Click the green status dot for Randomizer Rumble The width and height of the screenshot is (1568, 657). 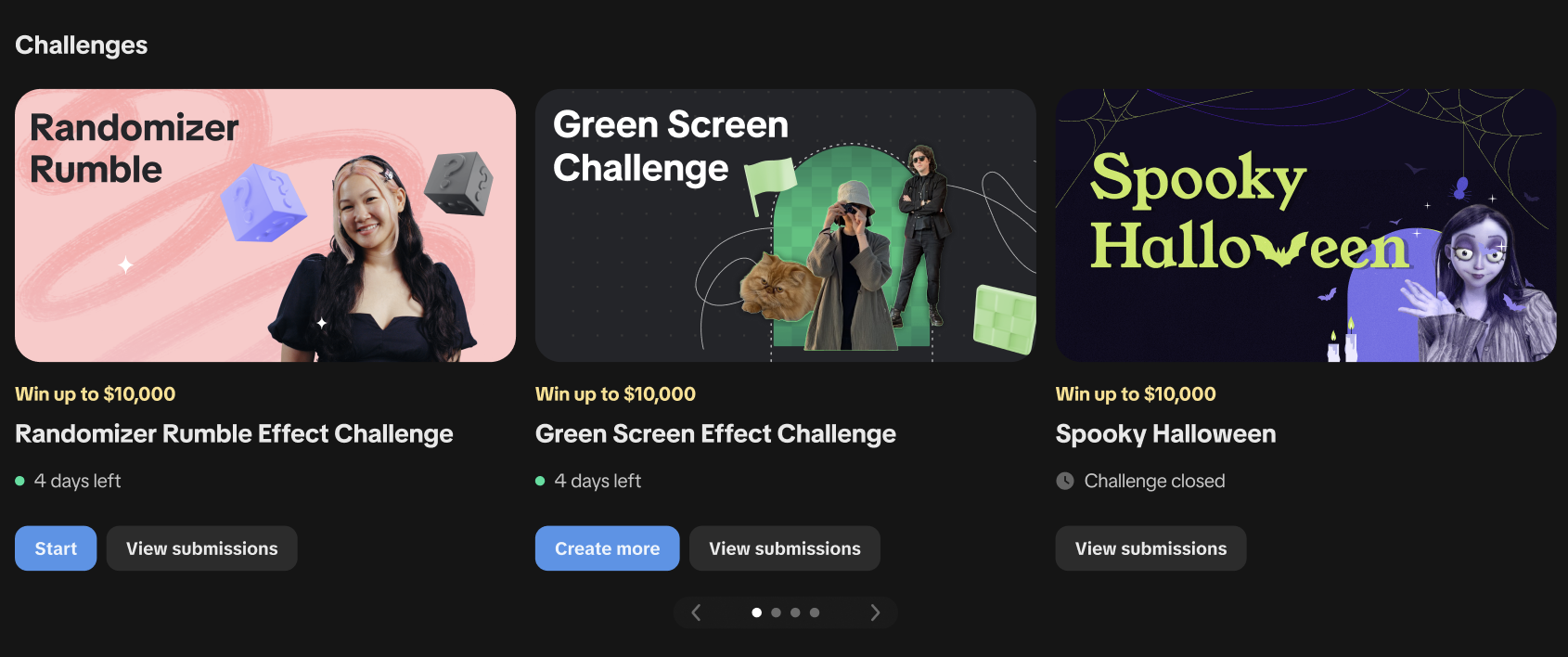tap(19, 481)
